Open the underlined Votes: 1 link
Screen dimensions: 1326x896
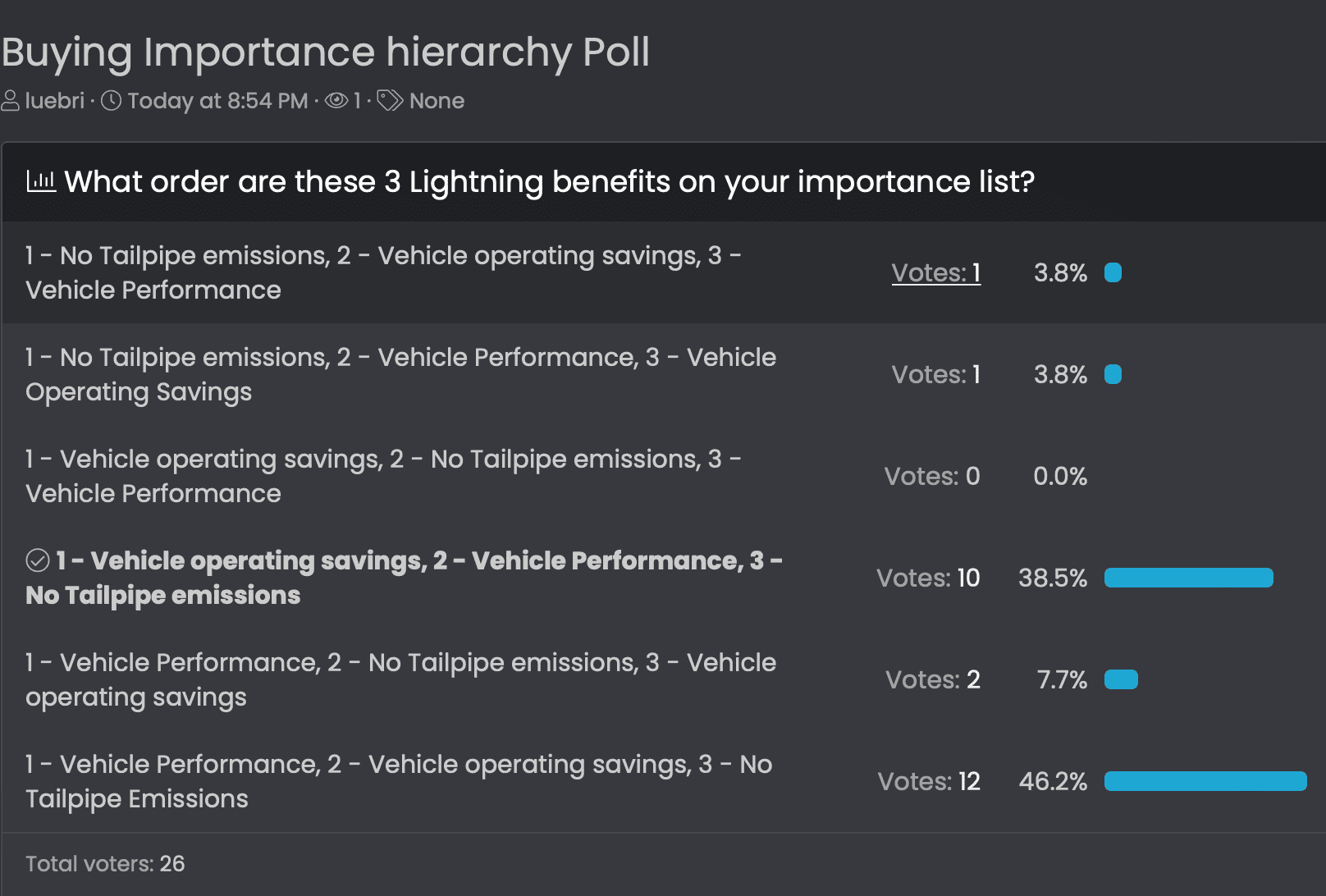point(935,272)
